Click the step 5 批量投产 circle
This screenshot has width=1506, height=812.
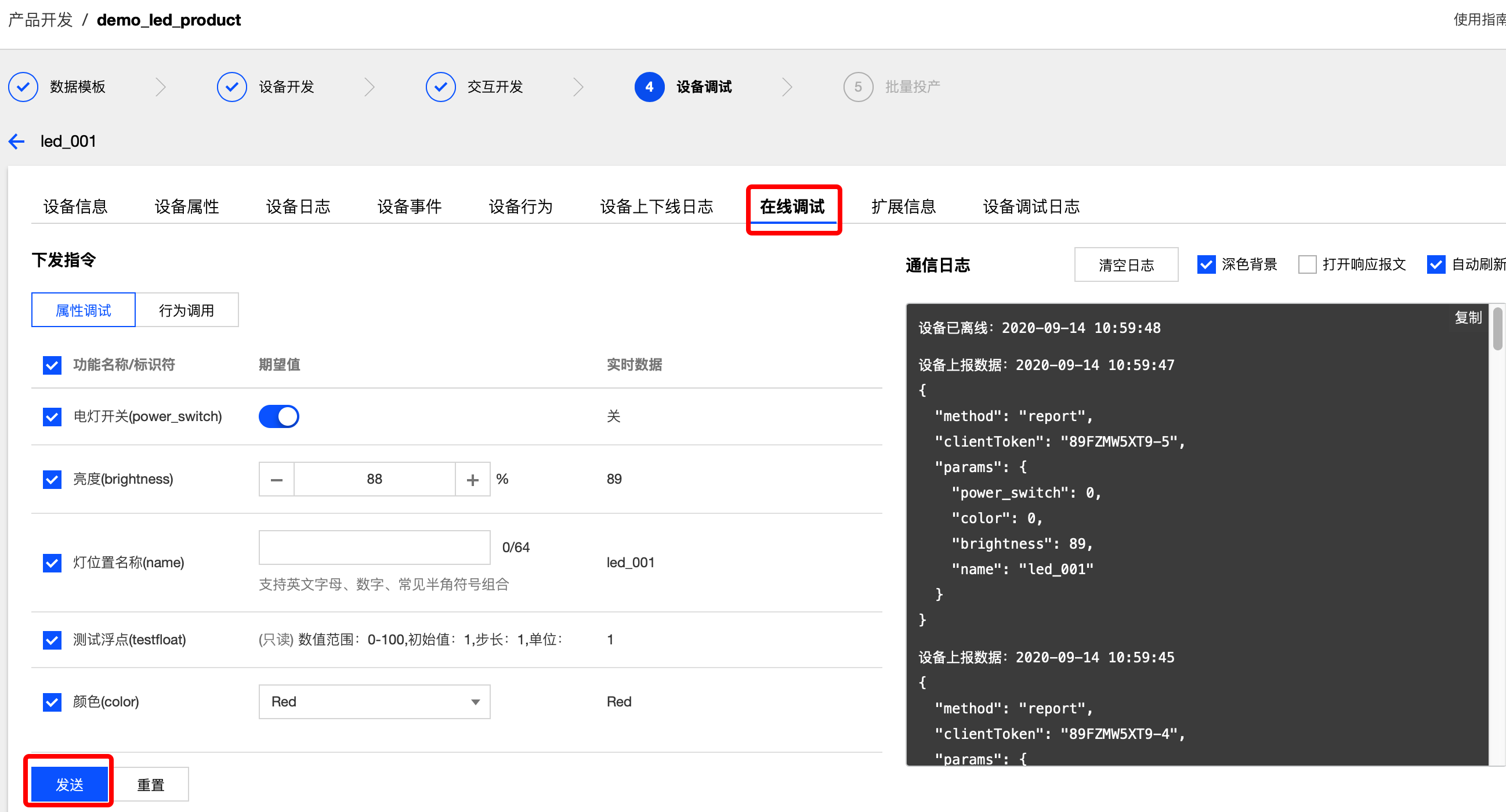tap(857, 87)
